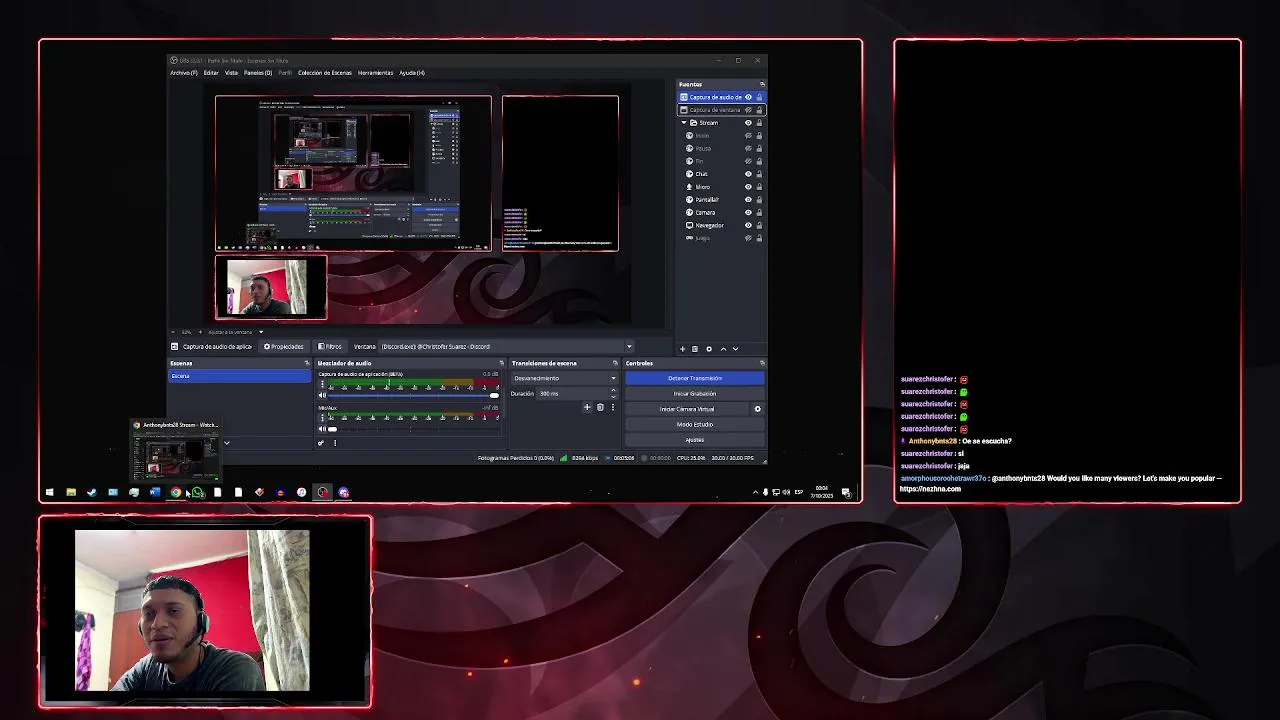Open options for application audio channel

point(322,383)
